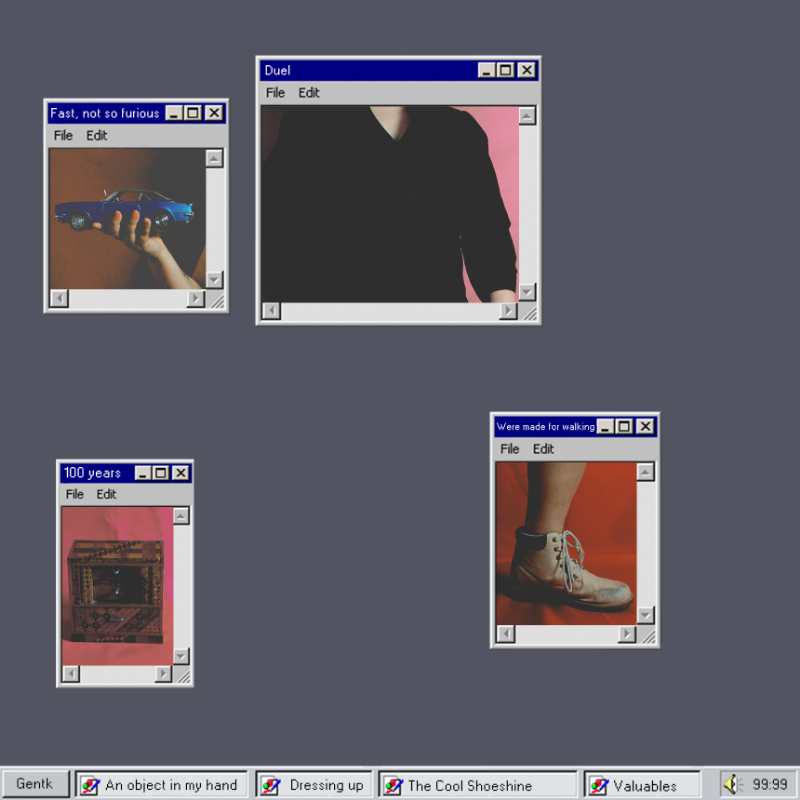This screenshot has width=800, height=800.
Task: Click the speaker volume icon in system tray
Action: click(732, 784)
